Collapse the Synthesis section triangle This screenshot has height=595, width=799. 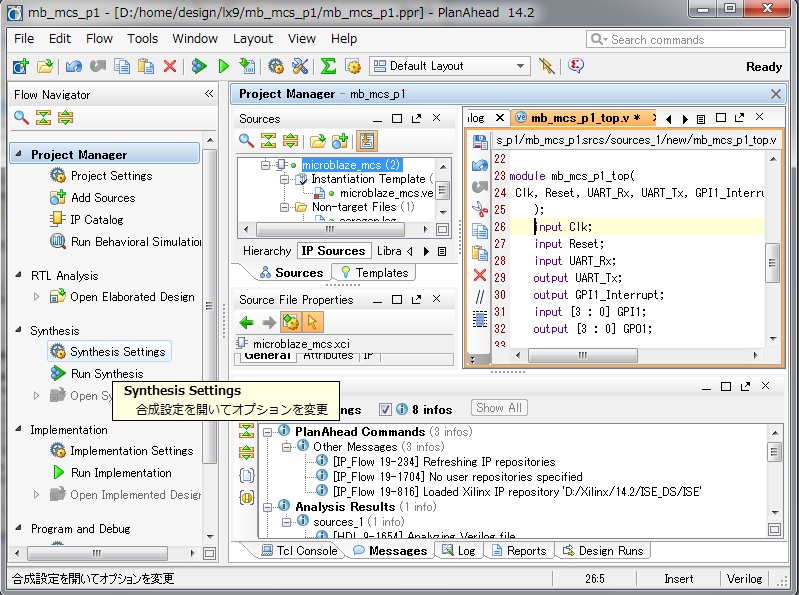19,330
